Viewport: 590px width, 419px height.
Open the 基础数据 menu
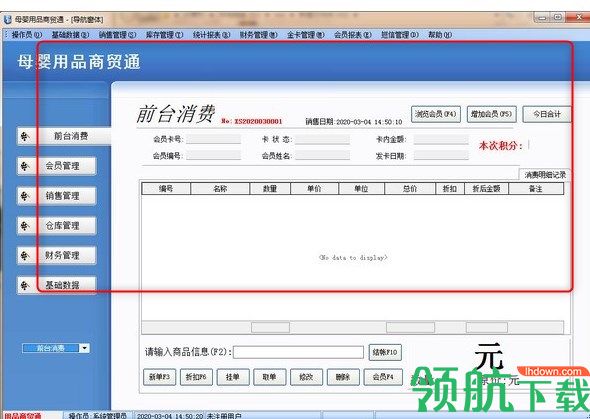click(70, 35)
